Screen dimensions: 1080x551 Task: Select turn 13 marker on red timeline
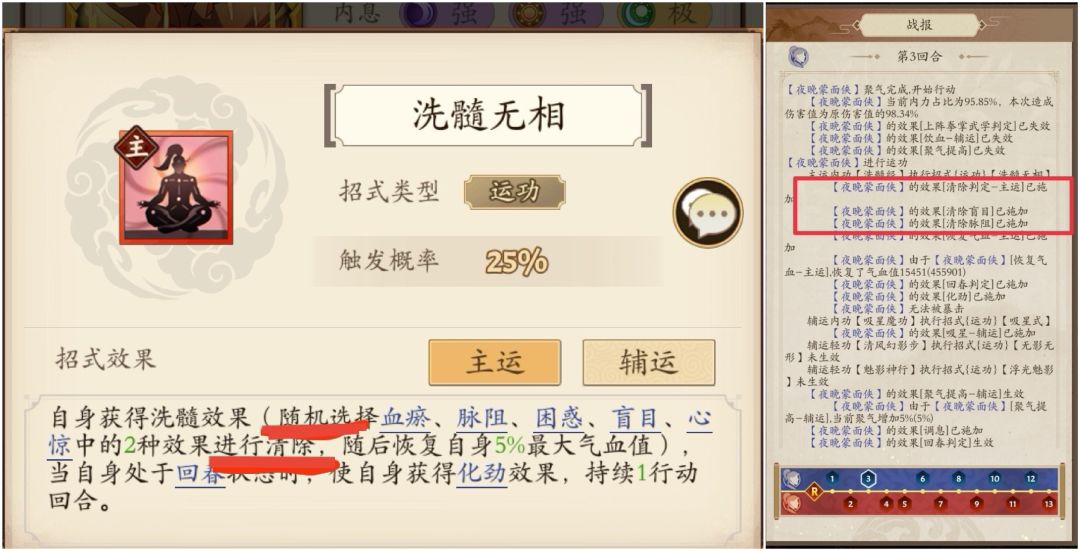click(1048, 503)
